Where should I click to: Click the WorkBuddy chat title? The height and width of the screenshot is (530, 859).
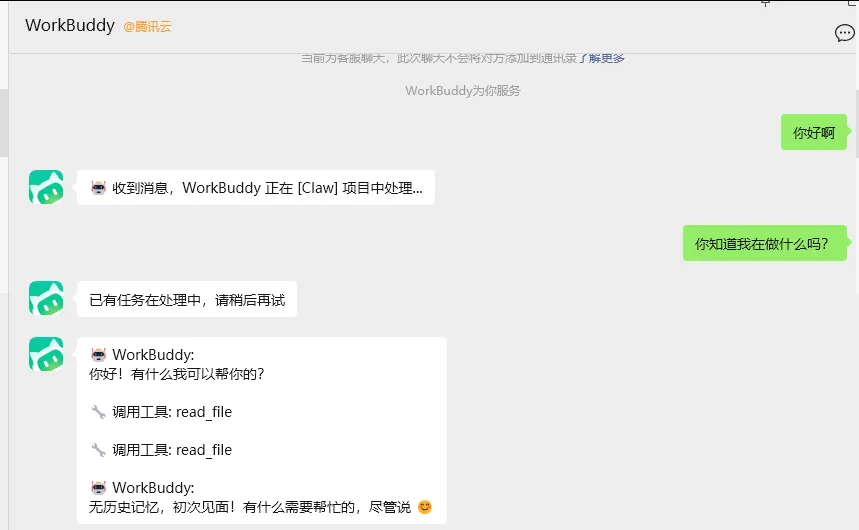point(70,25)
